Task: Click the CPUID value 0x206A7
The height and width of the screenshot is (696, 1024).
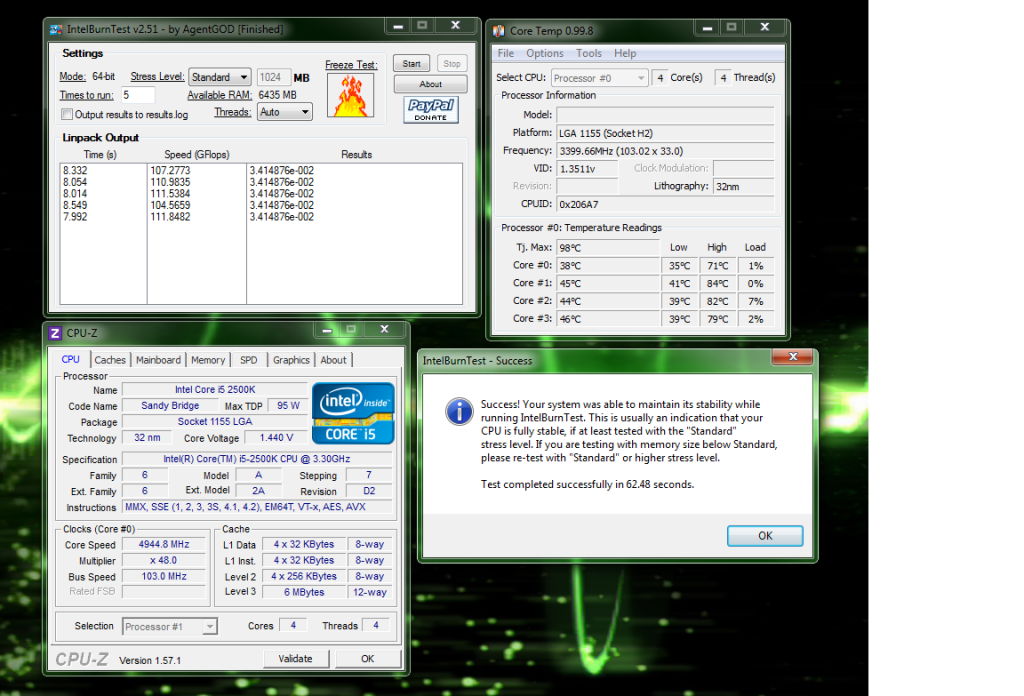Action: tap(665, 204)
